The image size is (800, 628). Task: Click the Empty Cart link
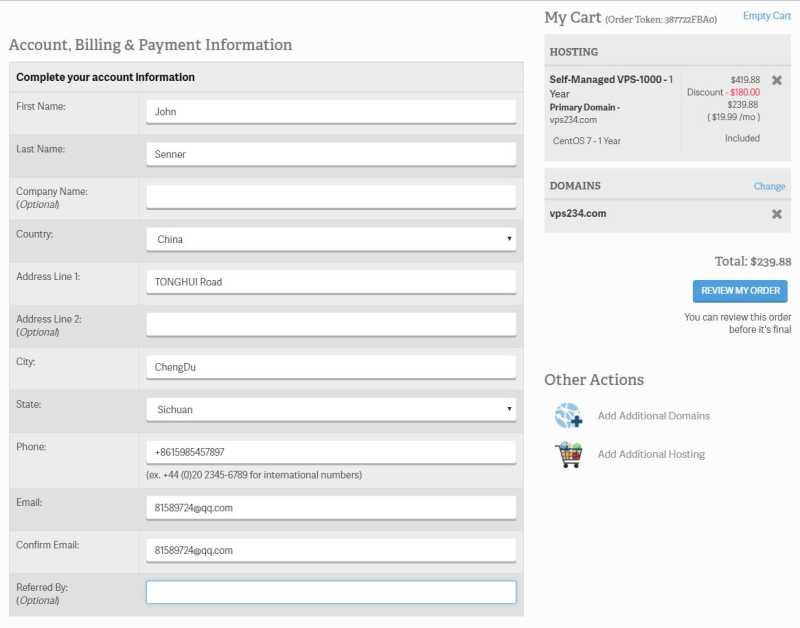766,16
